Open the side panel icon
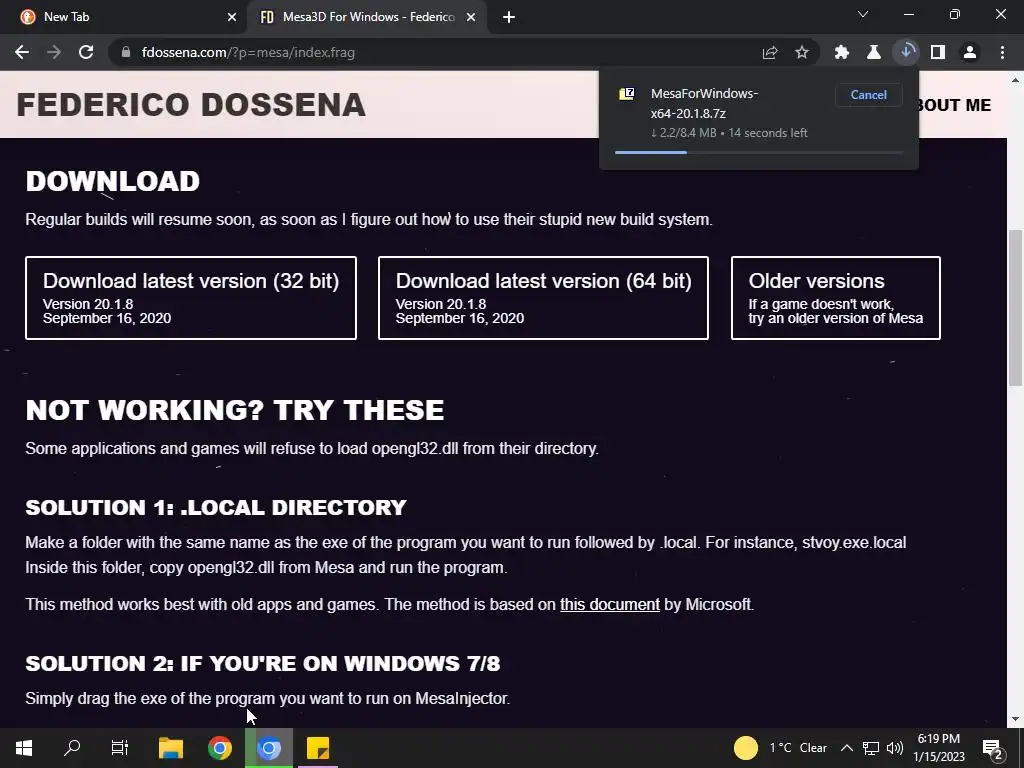 938,52
